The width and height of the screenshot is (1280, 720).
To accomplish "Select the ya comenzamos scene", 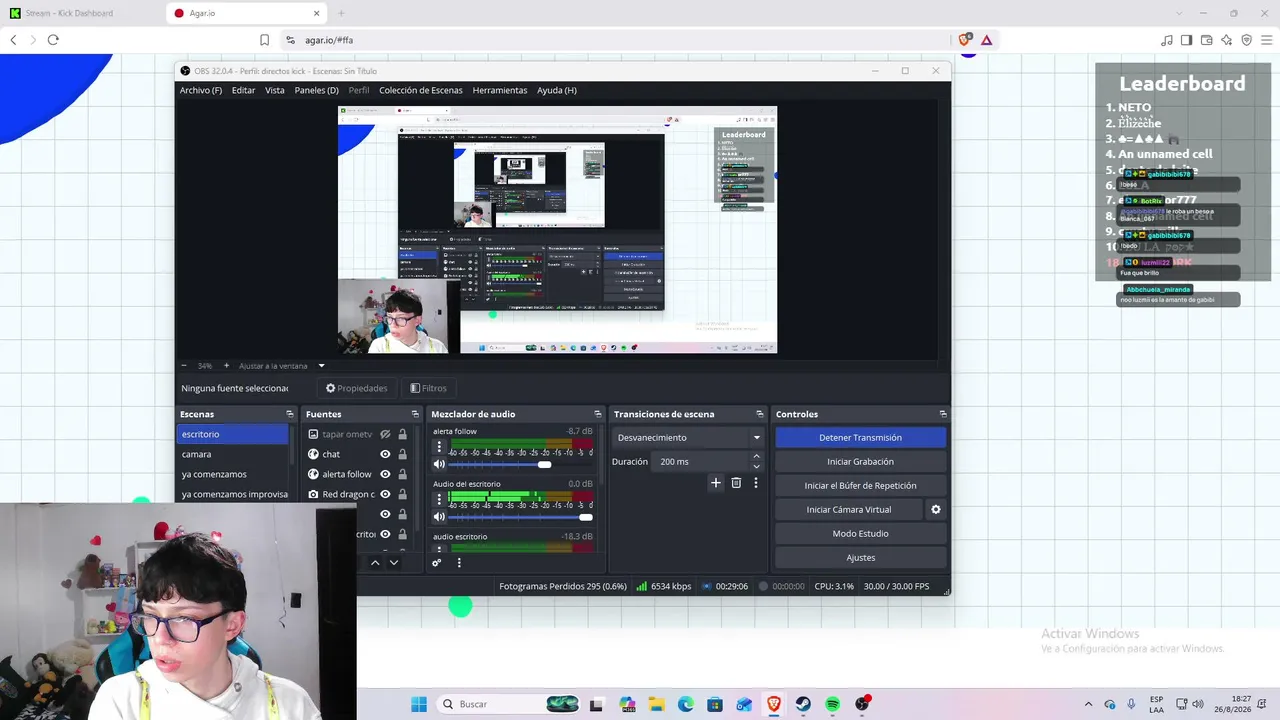I will pos(232,474).
